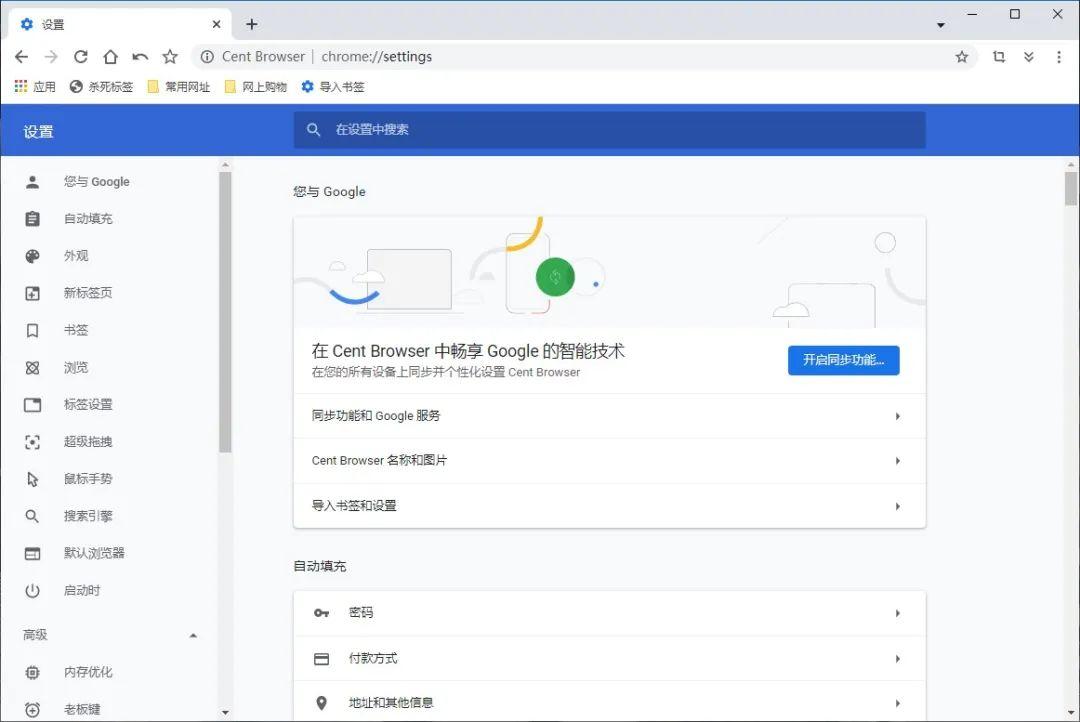Viewport: 1080px width, 722px height.
Task: Open the tab list dropdown arrow
Action: 940,25
